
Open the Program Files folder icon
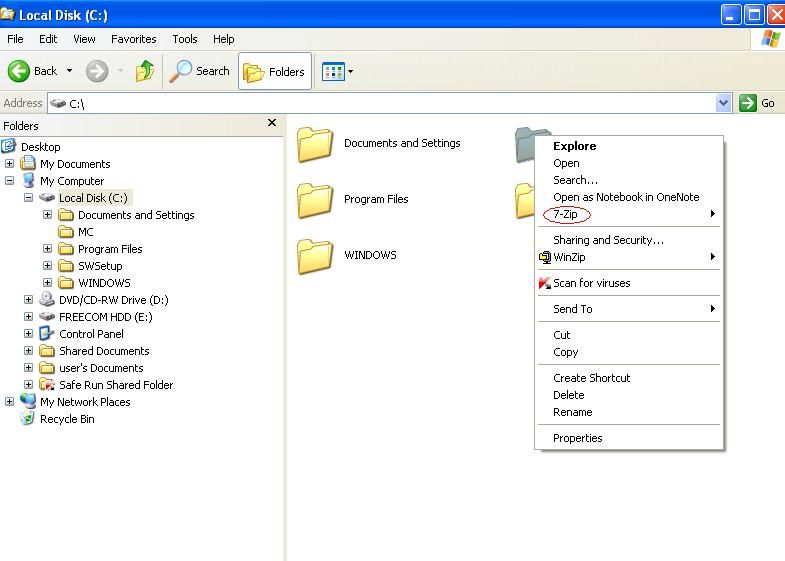coord(315,200)
